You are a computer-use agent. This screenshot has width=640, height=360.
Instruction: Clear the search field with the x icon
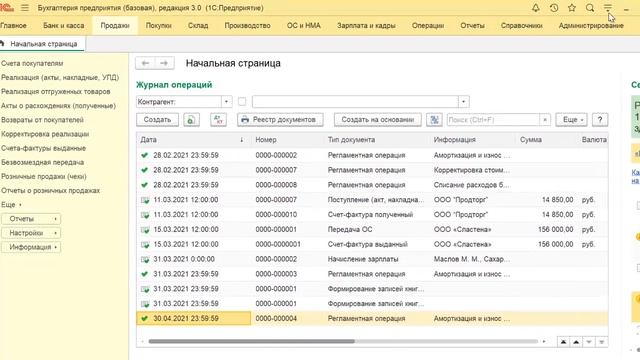(x=544, y=120)
